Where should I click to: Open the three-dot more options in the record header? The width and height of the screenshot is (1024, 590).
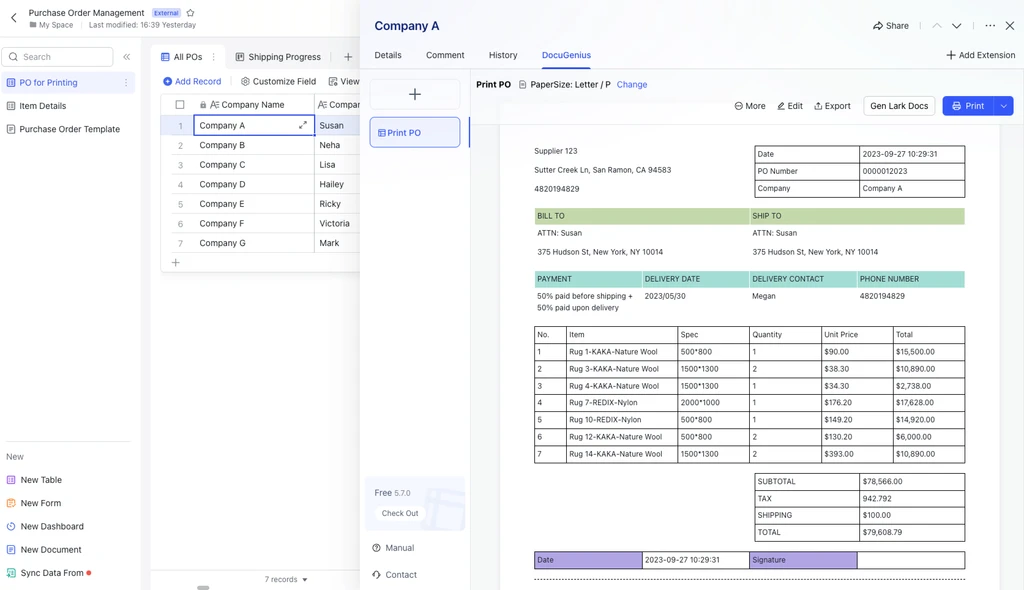[x=990, y=26]
